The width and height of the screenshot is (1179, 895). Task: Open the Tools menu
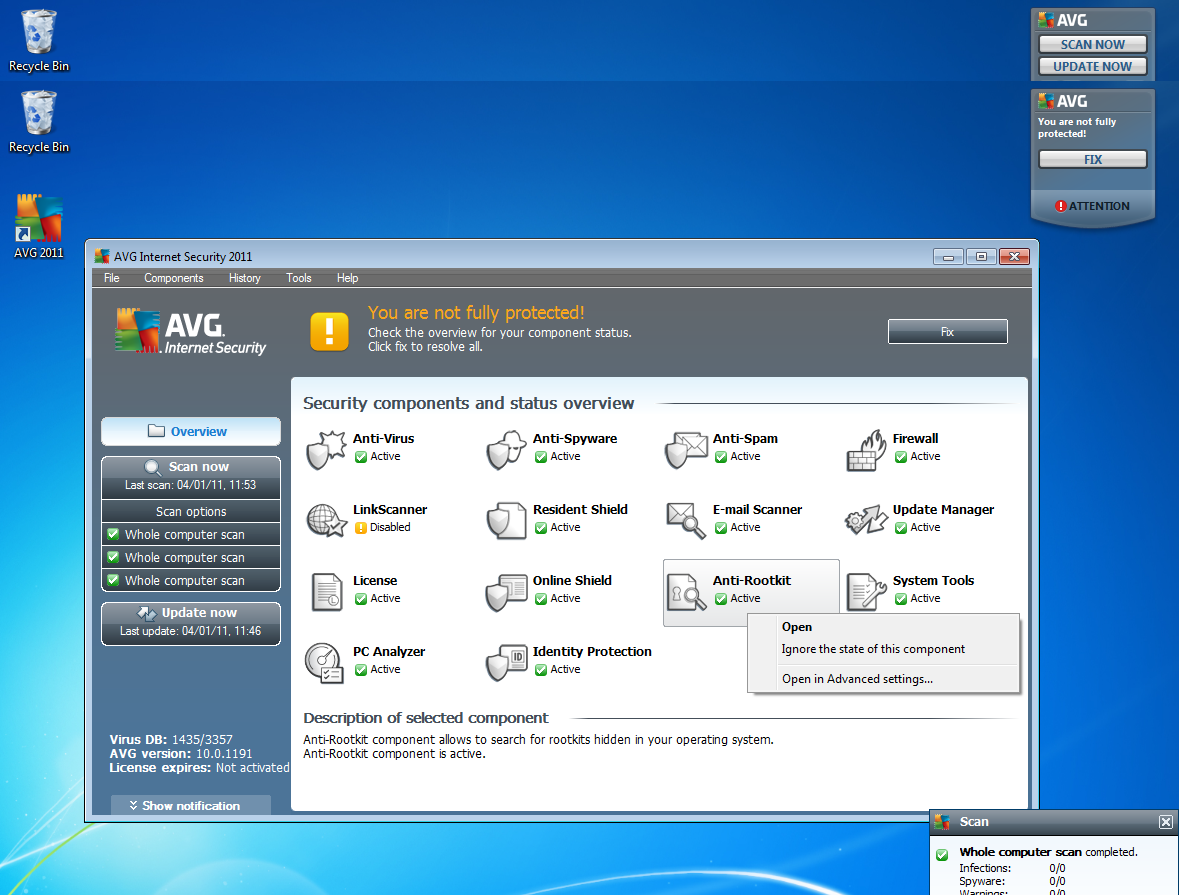[x=298, y=278]
